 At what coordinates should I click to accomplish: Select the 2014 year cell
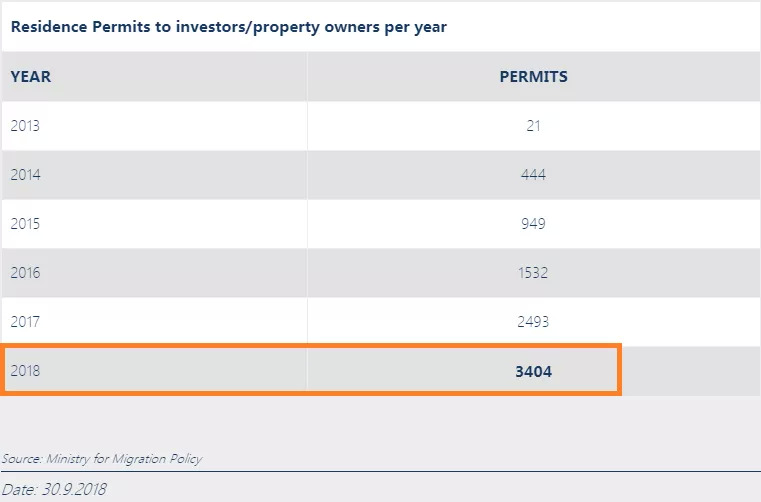pos(27,174)
